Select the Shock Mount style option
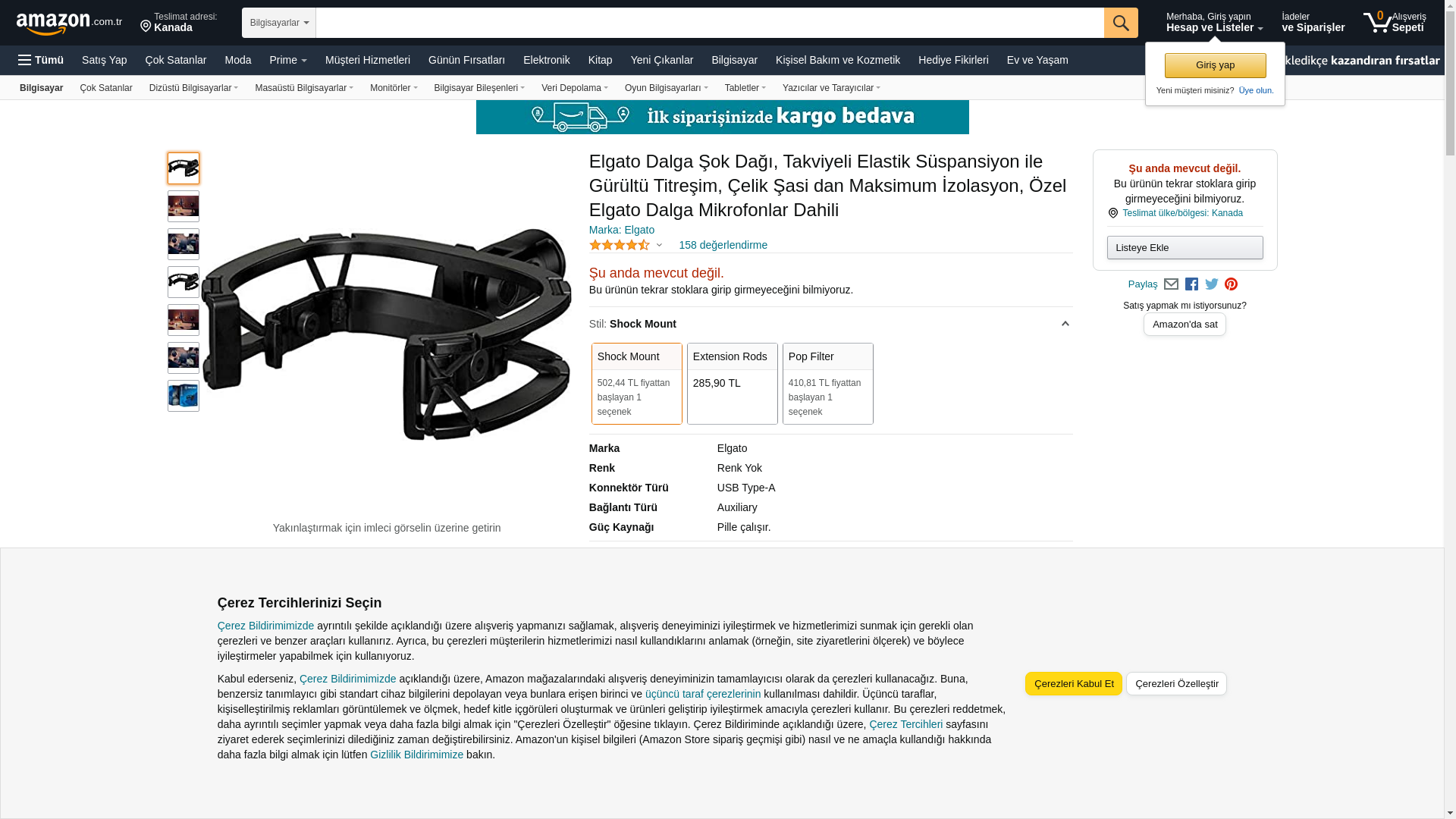Image resolution: width=1456 pixels, height=819 pixels. pos(636,384)
